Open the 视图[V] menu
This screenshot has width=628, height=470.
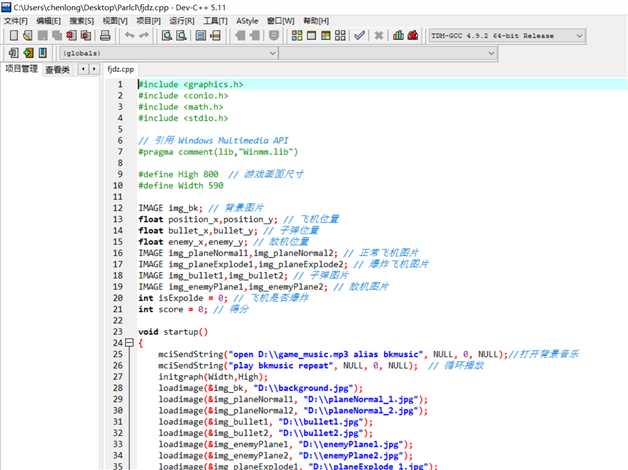[115, 21]
